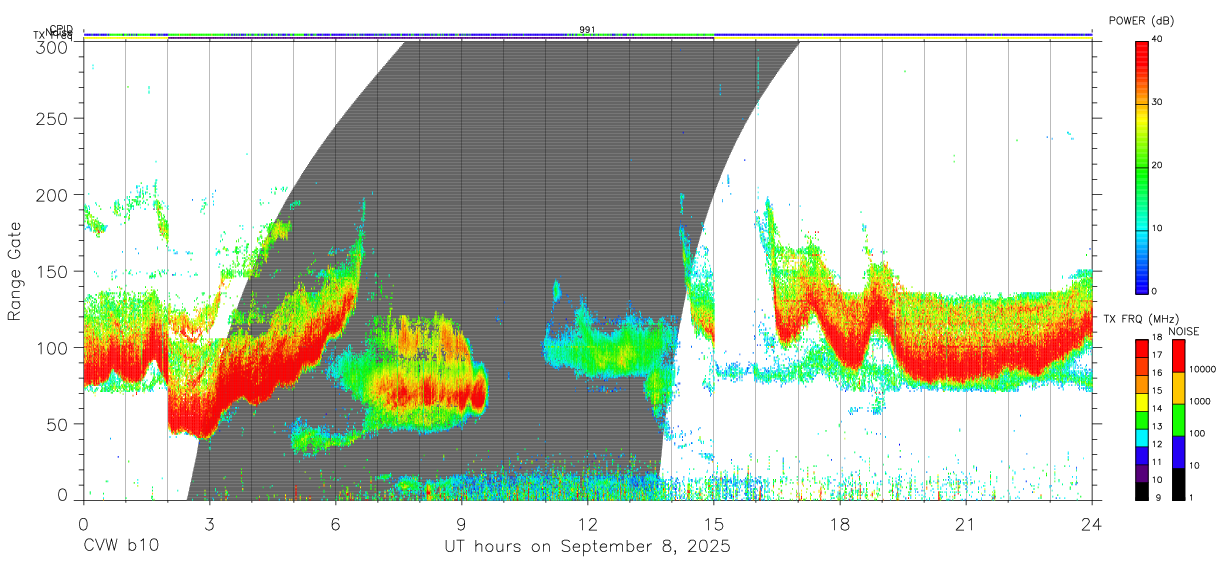Click the 10000 noise scale label

coord(1201,370)
